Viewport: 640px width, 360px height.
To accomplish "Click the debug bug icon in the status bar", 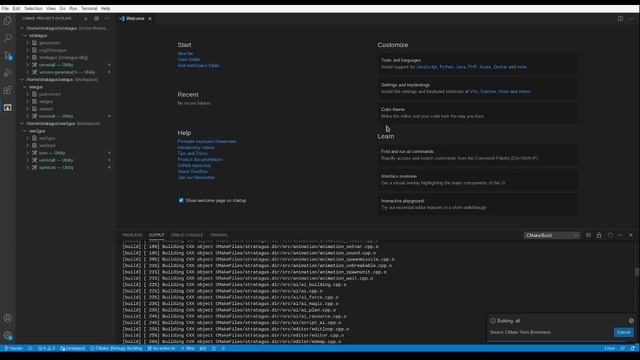I will [x=213, y=348].
